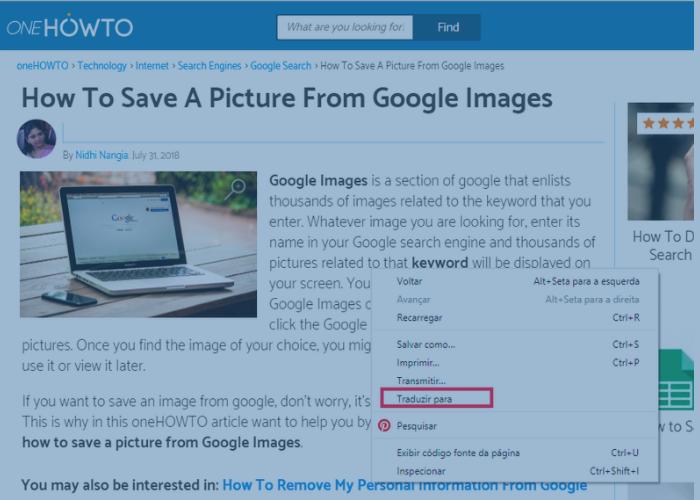Viewport: 700px width, 500px height.
Task: Select Voltar in the context menu
Action: coord(409,281)
